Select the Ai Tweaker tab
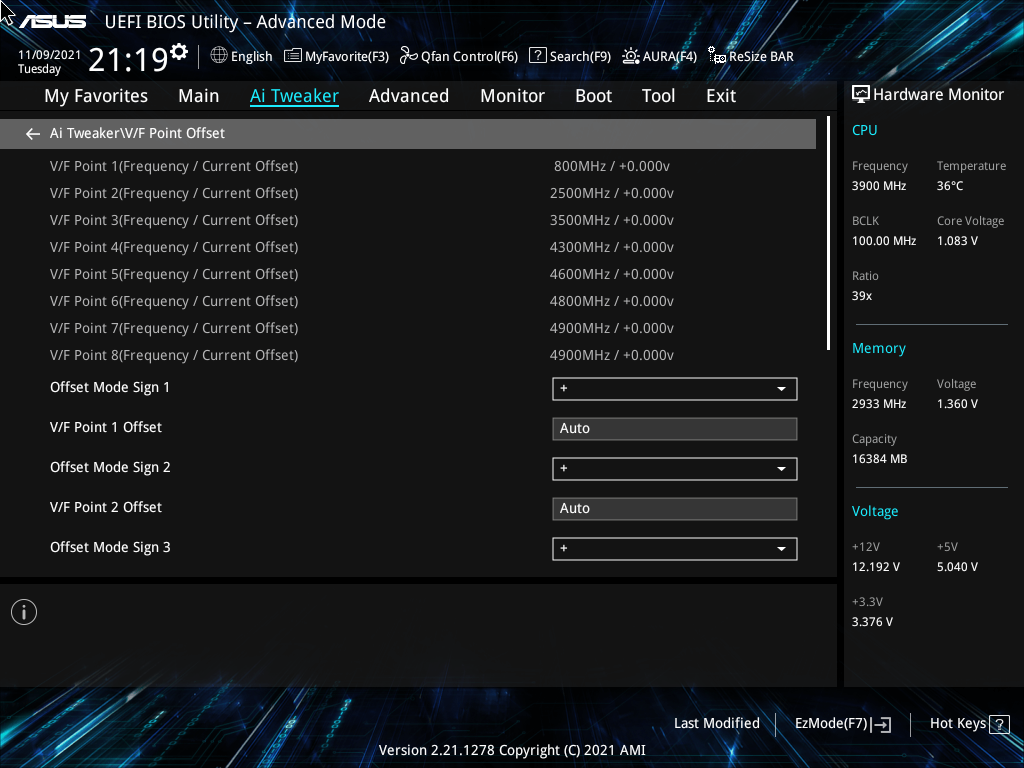The width and height of the screenshot is (1024, 768). tap(295, 96)
